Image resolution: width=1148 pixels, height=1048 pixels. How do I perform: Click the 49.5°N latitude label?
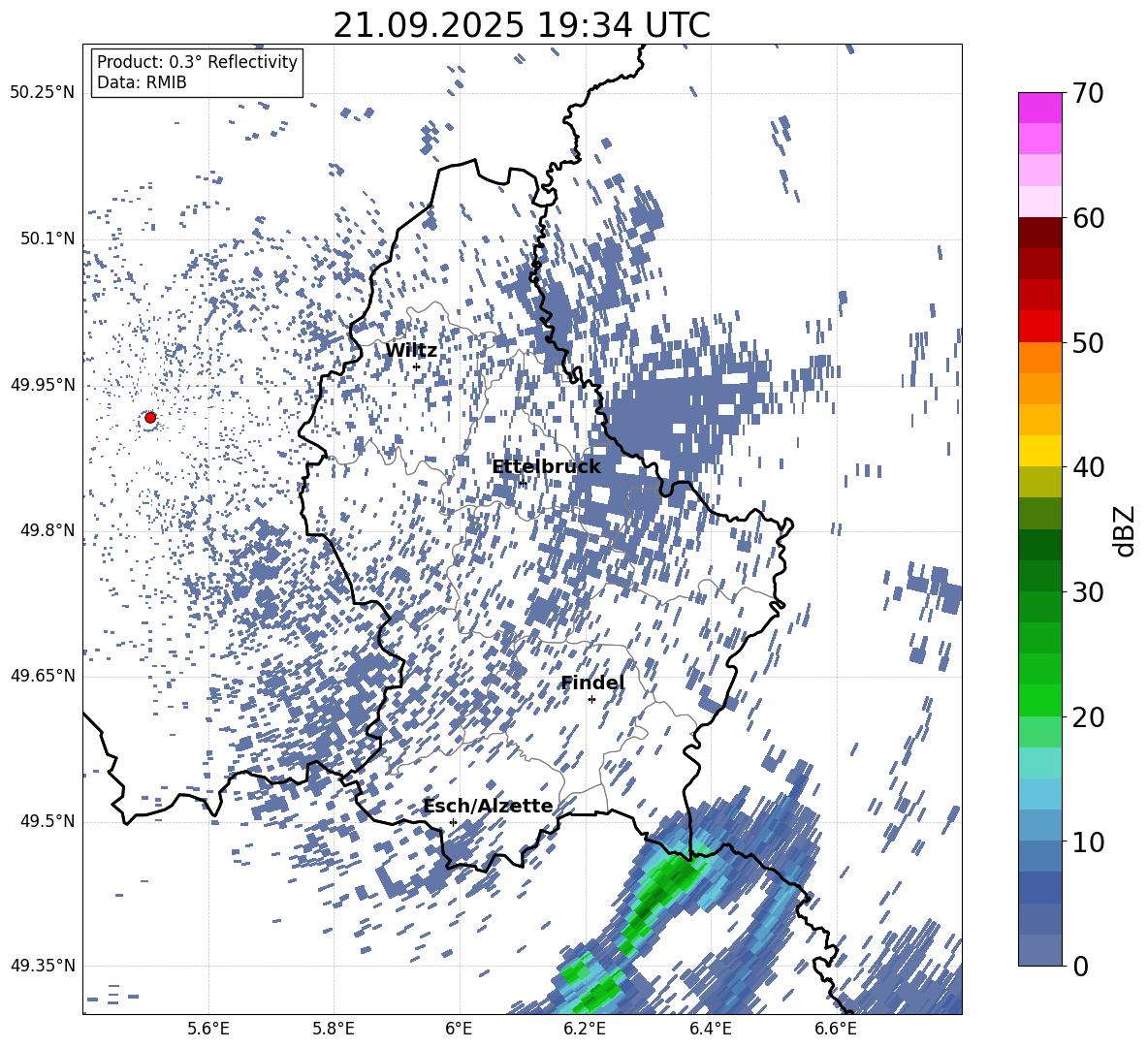point(48,821)
